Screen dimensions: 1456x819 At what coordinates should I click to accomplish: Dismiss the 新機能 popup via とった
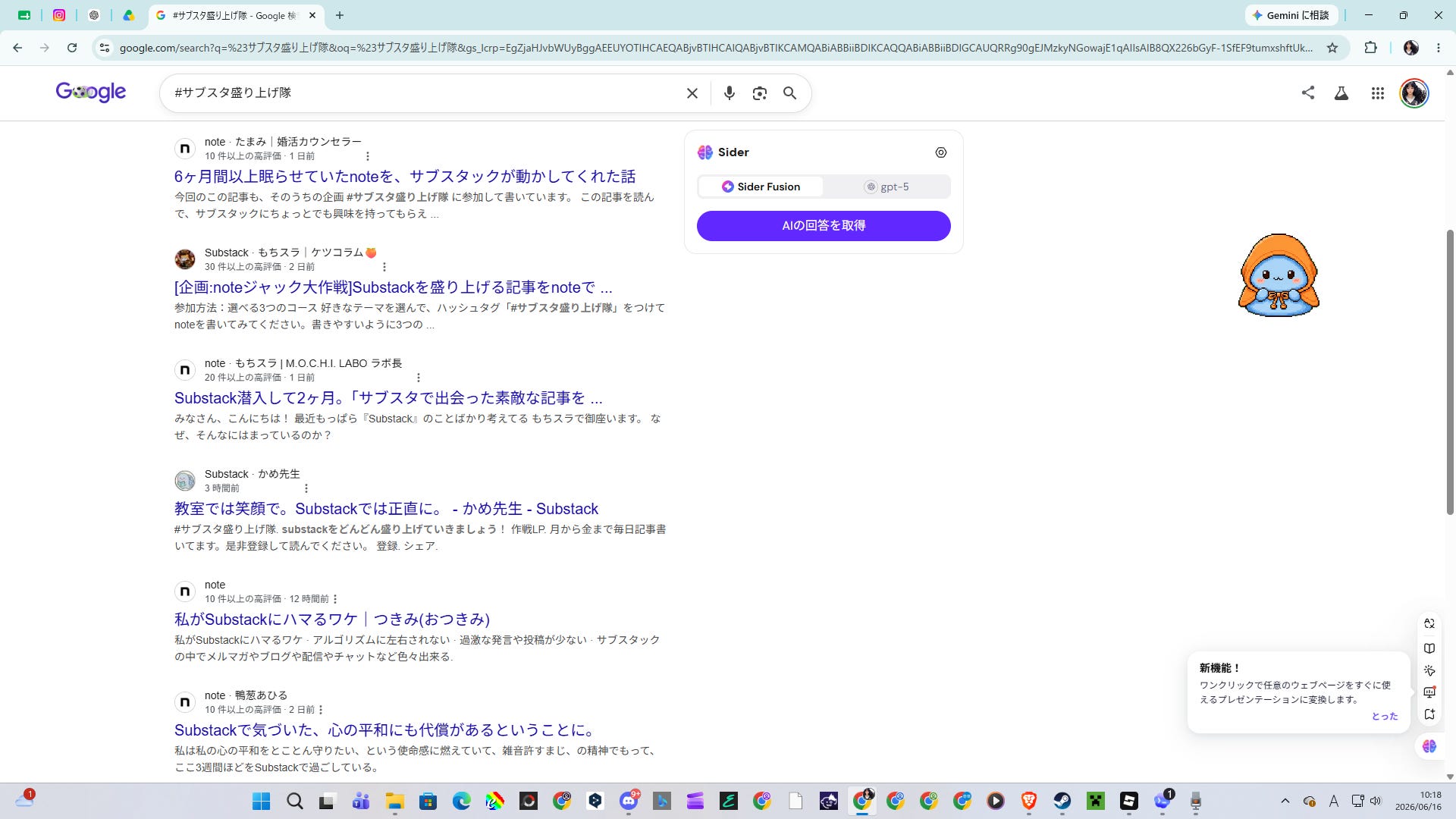(x=1384, y=717)
